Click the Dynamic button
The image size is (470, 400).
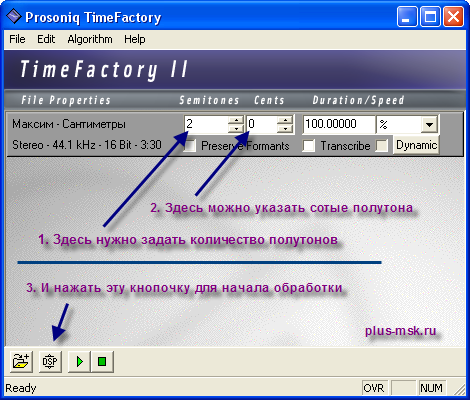click(416, 145)
